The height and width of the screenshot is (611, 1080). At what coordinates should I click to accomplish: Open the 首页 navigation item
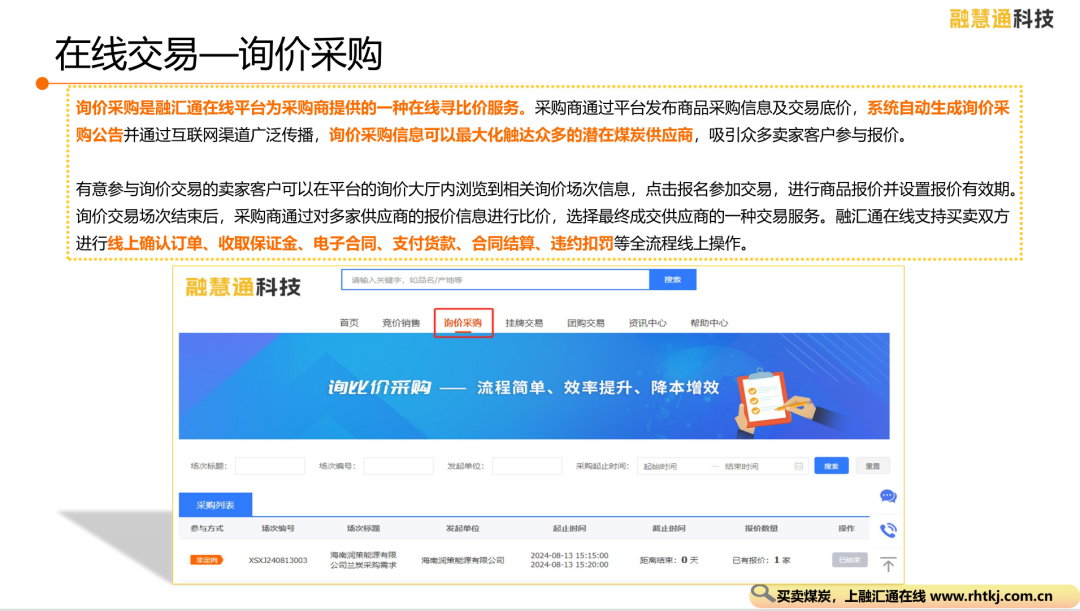tap(349, 322)
